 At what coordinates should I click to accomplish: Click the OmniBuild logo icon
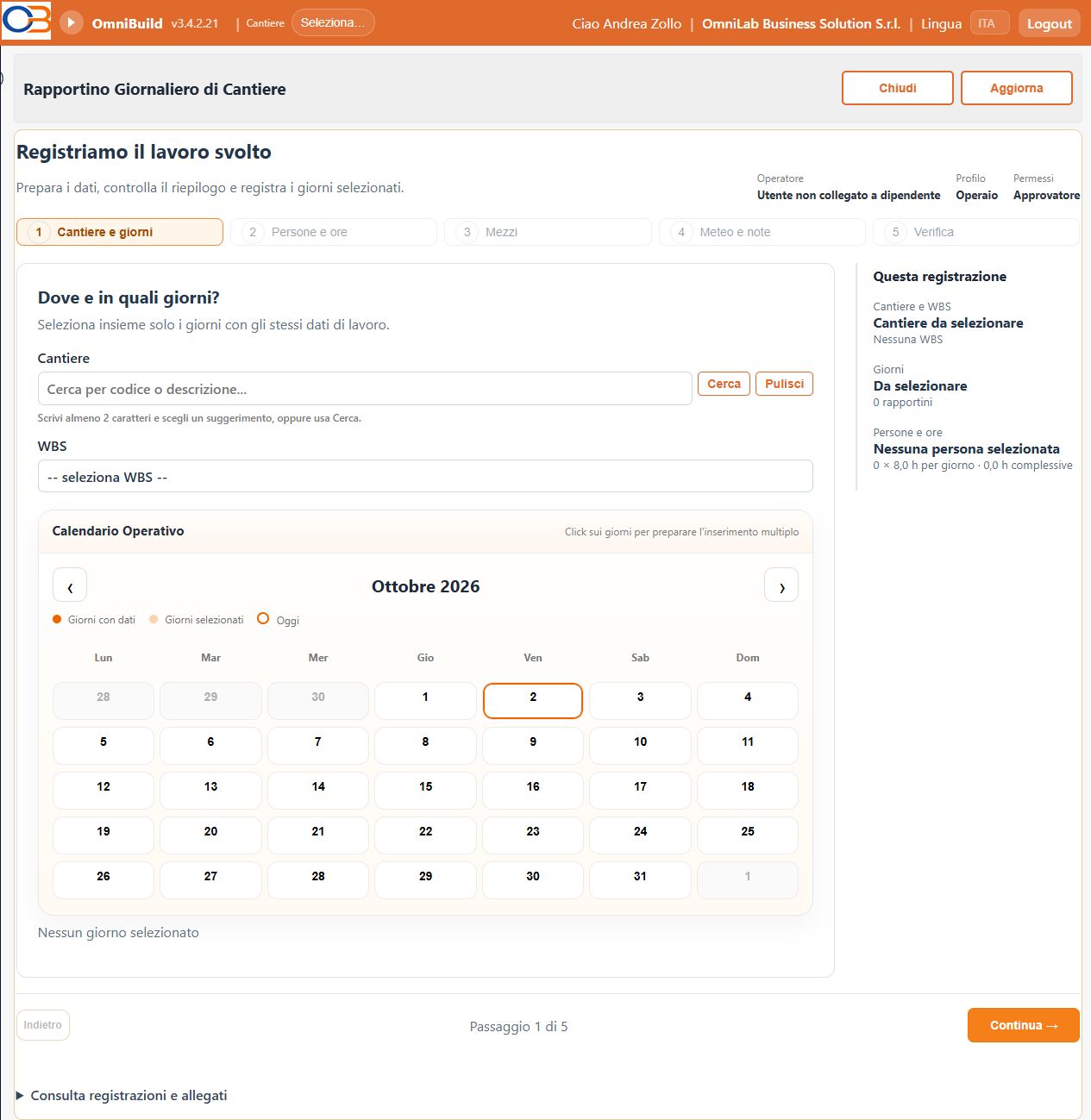pyautogui.click(x=26, y=21)
